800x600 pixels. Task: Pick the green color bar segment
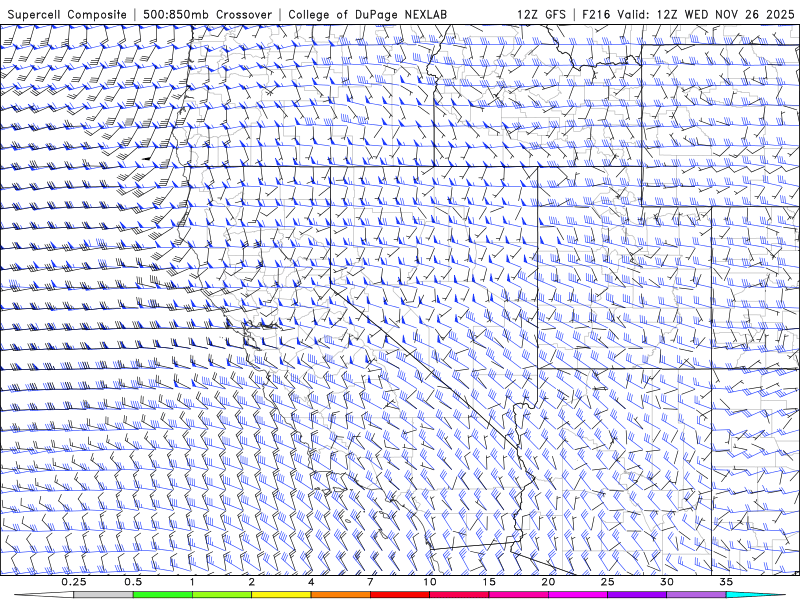click(x=163, y=595)
